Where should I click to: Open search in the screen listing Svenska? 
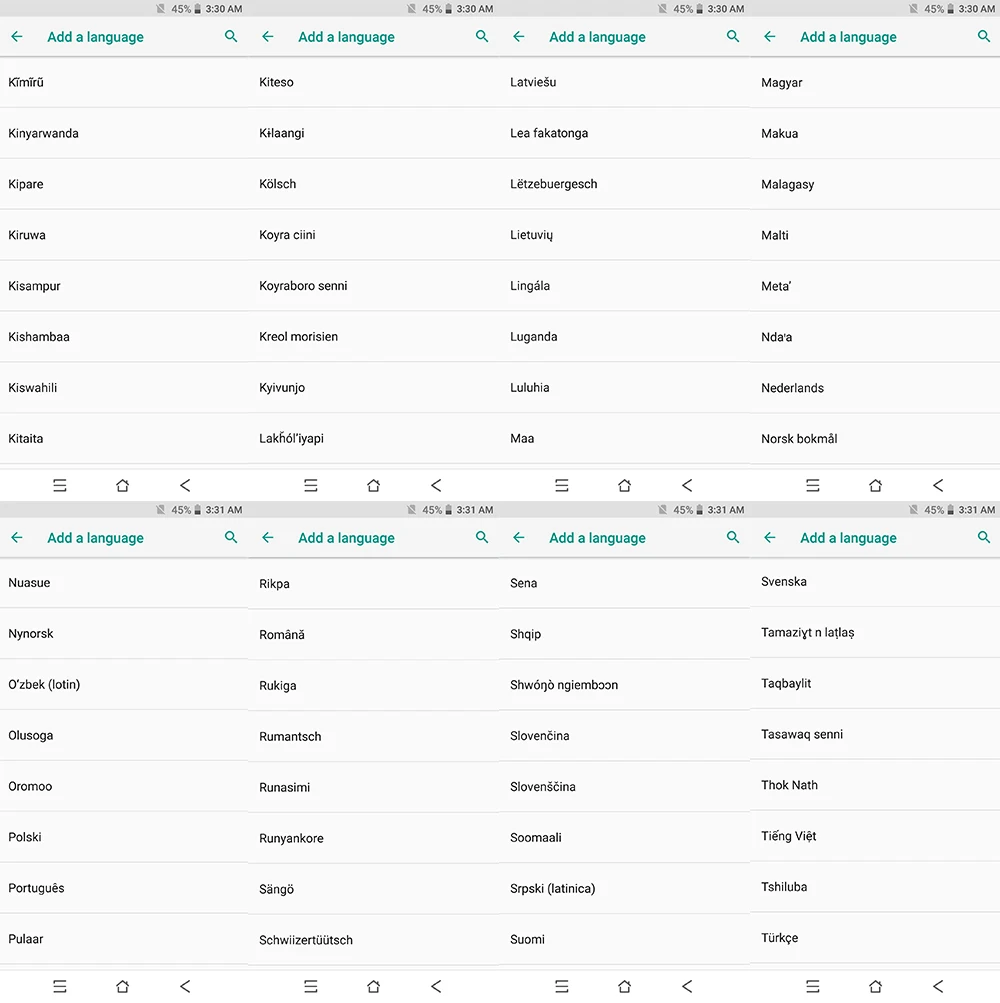pos(983,537)
